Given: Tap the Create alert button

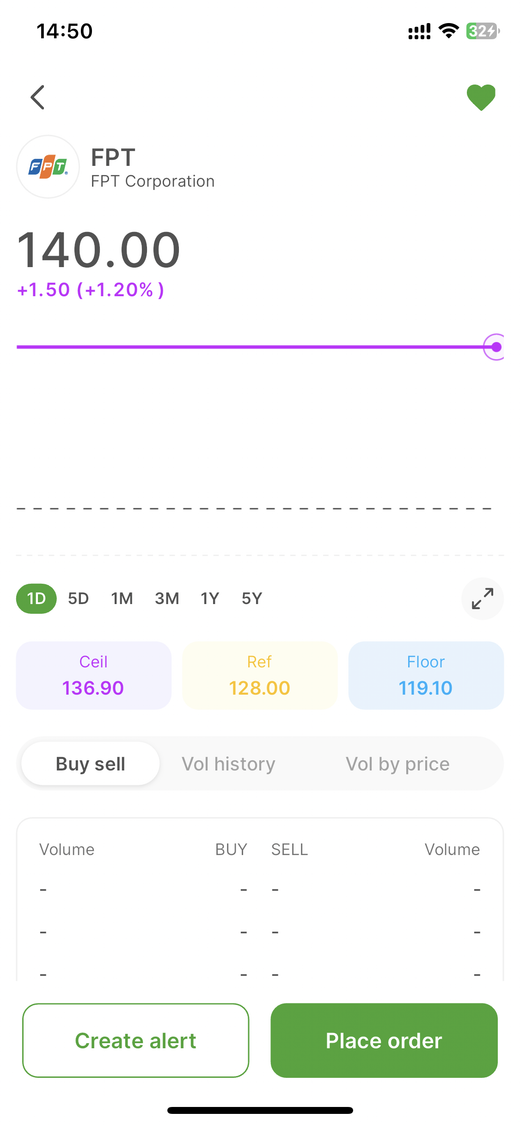Looking at the screenshot, I should click(x=136, y=1040).
